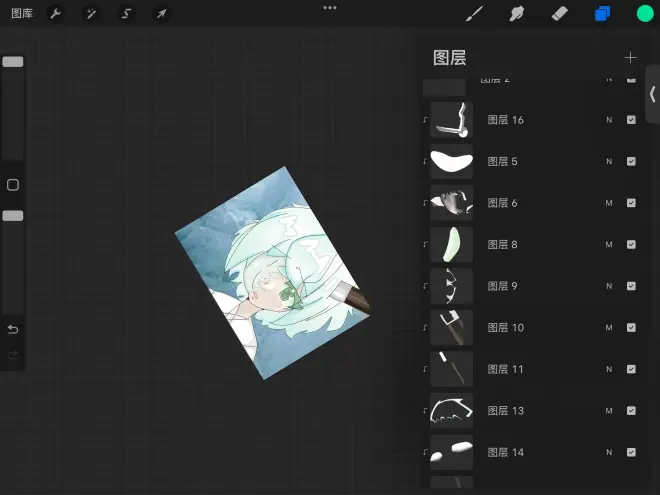Expand the side panel chevron at right edge
This screenshot has width=660, height=495.
[652, 94]
